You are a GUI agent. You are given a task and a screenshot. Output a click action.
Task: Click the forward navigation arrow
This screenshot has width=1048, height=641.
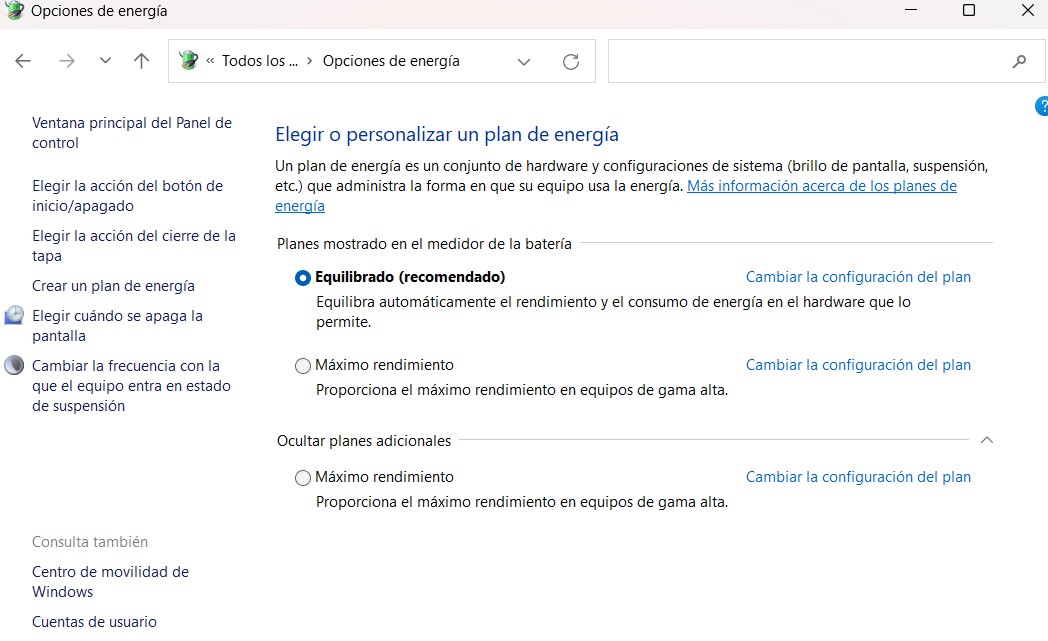coord(66,61)
